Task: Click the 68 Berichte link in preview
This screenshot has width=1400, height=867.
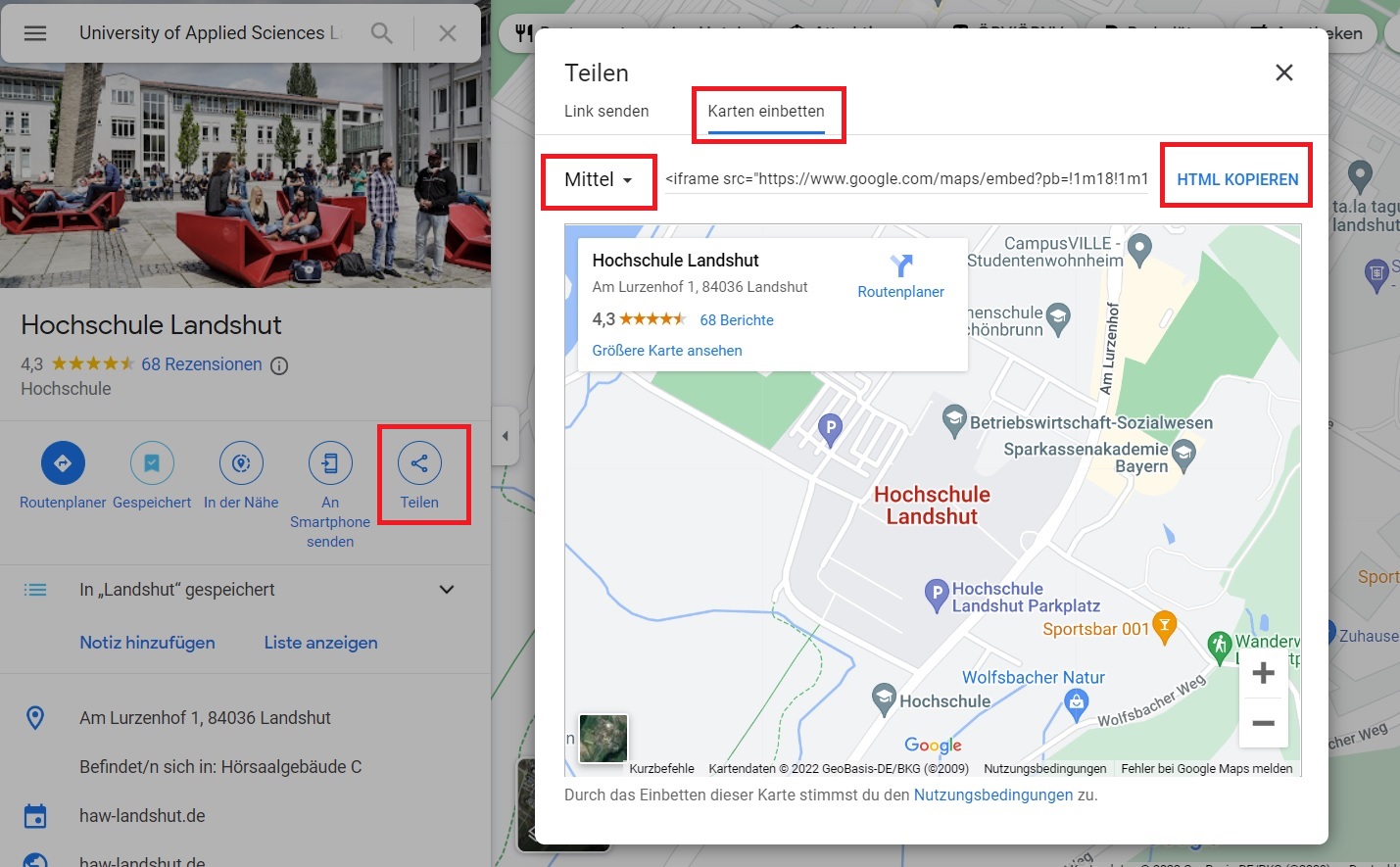Action: click(737, 320)
